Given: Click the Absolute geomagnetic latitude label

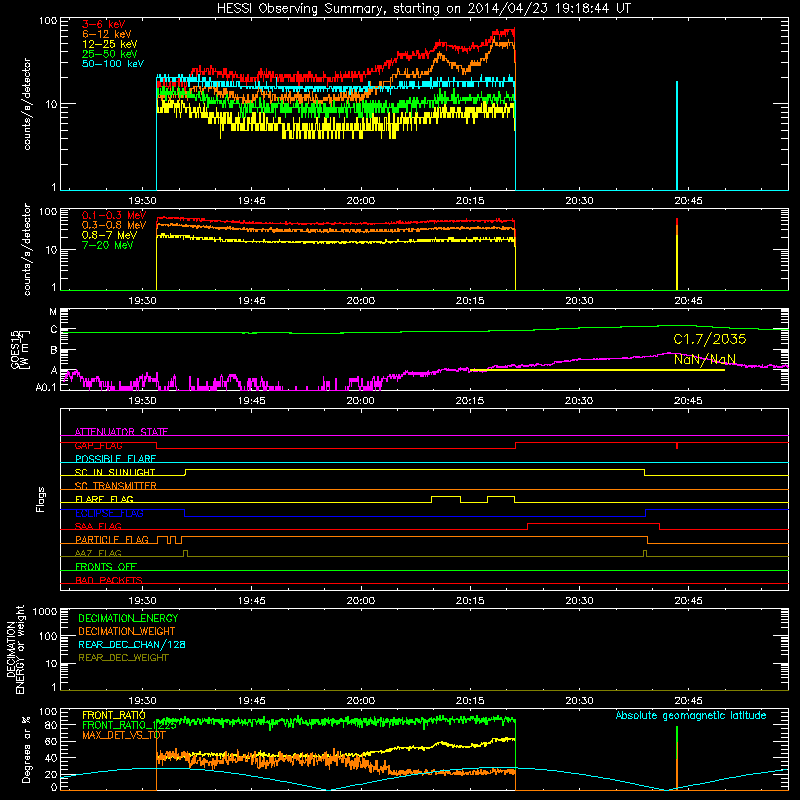Looking at the screenshot, I should click(691, 715).
